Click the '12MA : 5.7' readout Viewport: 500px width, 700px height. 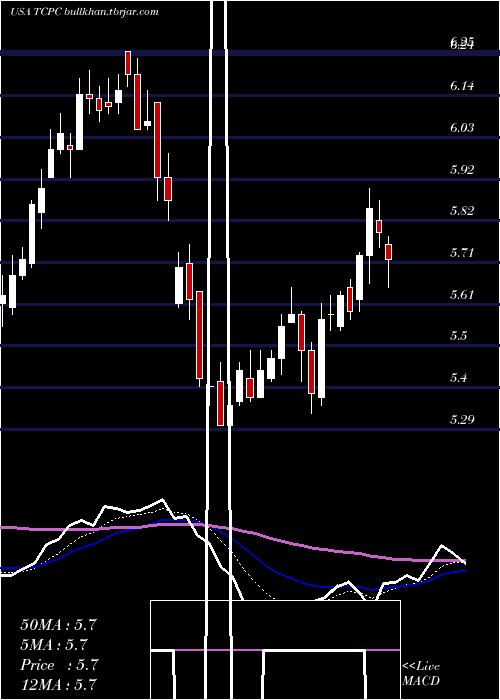coord(58,684)
